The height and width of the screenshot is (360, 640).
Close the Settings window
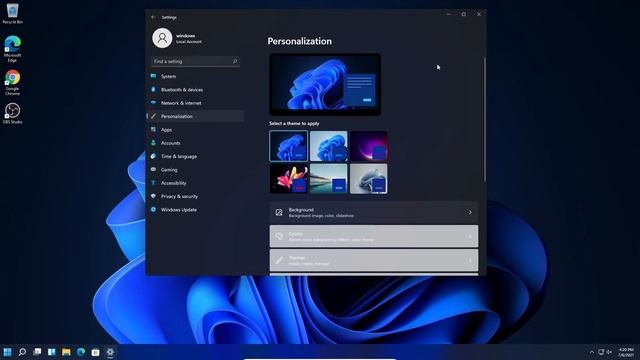click(479, 14)
